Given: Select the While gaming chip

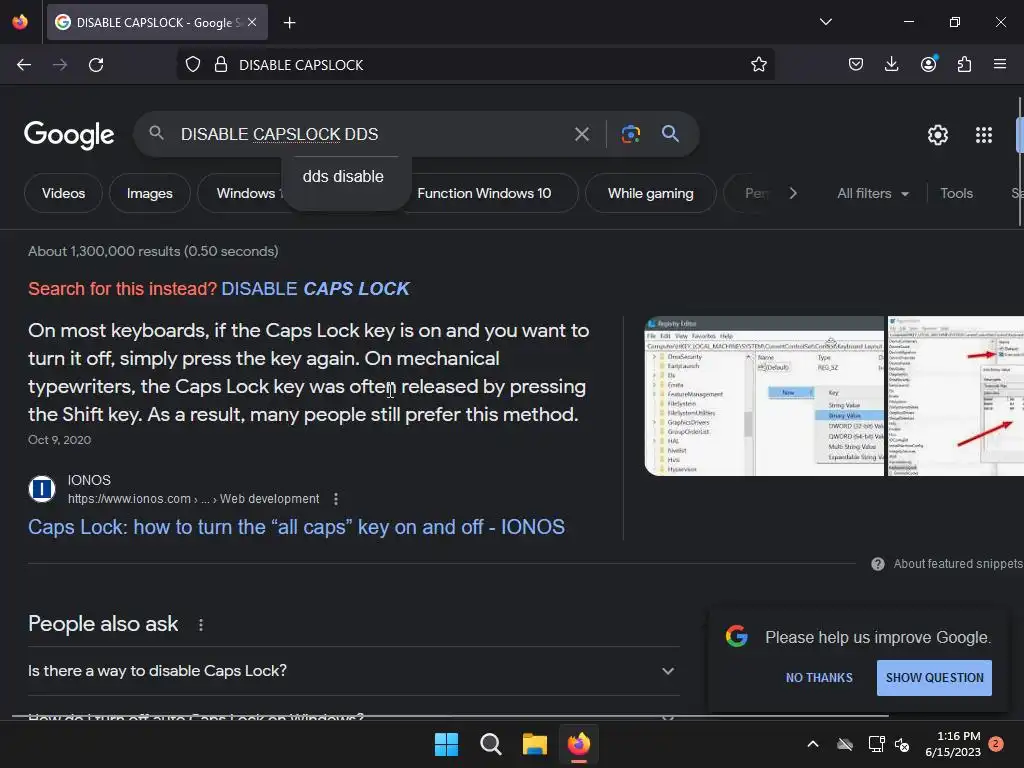Looking at the screenshot, I should tap(650, 193).
